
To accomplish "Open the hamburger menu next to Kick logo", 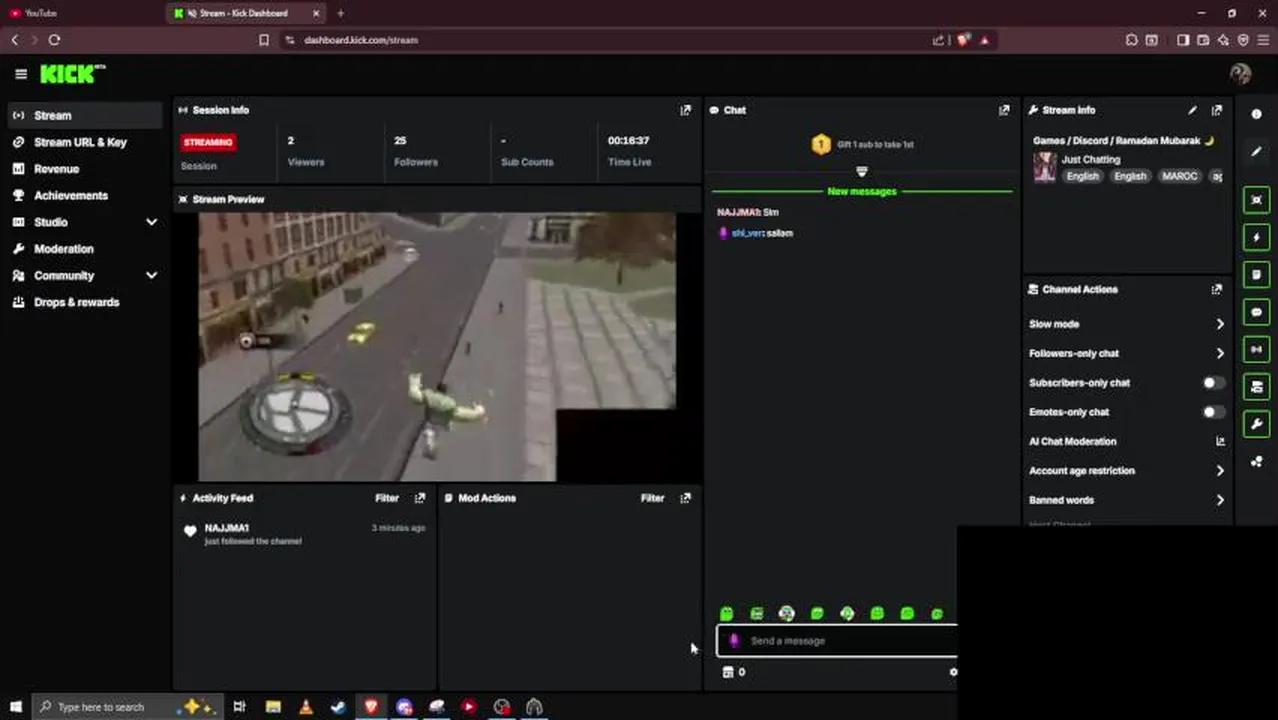I will click(x=21, y=74).
